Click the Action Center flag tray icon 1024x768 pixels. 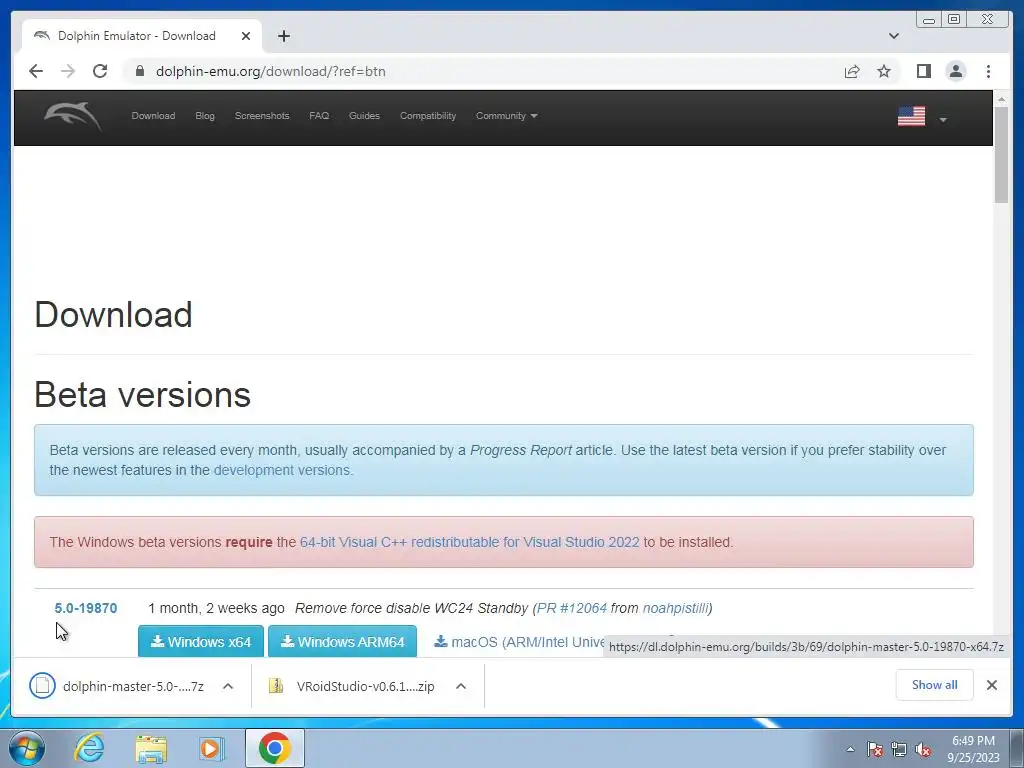tap(875, 749)
